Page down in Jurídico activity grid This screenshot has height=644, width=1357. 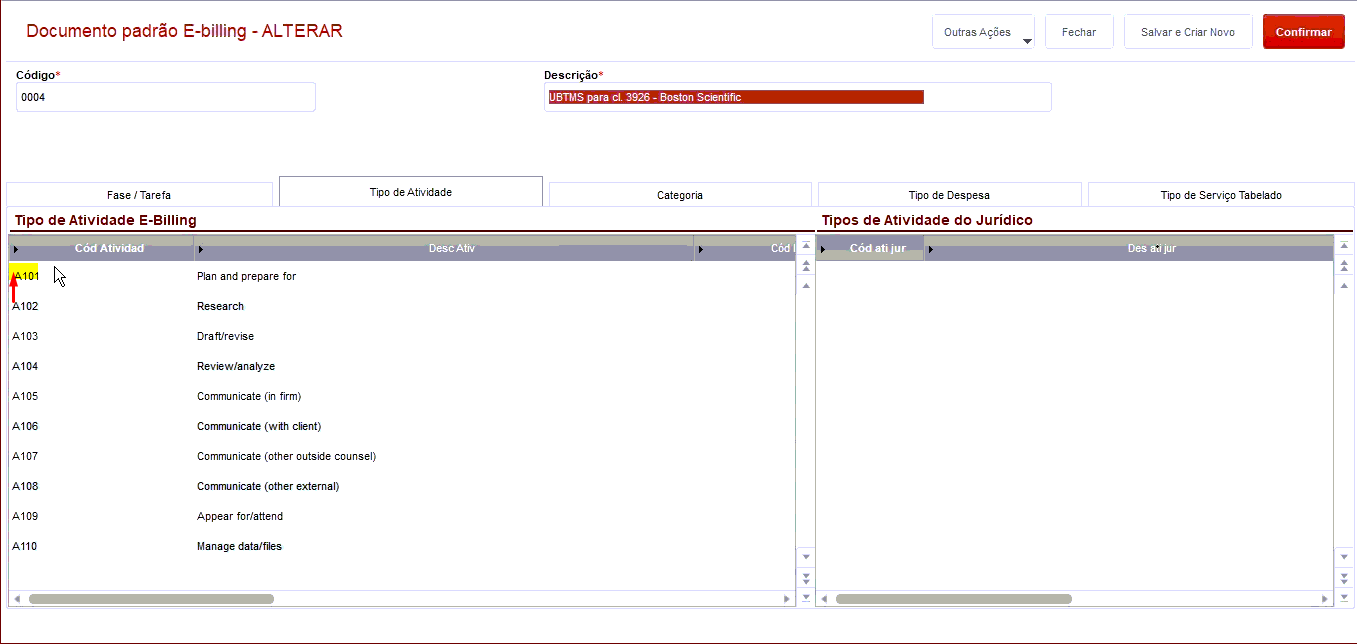click(1344, 577)
